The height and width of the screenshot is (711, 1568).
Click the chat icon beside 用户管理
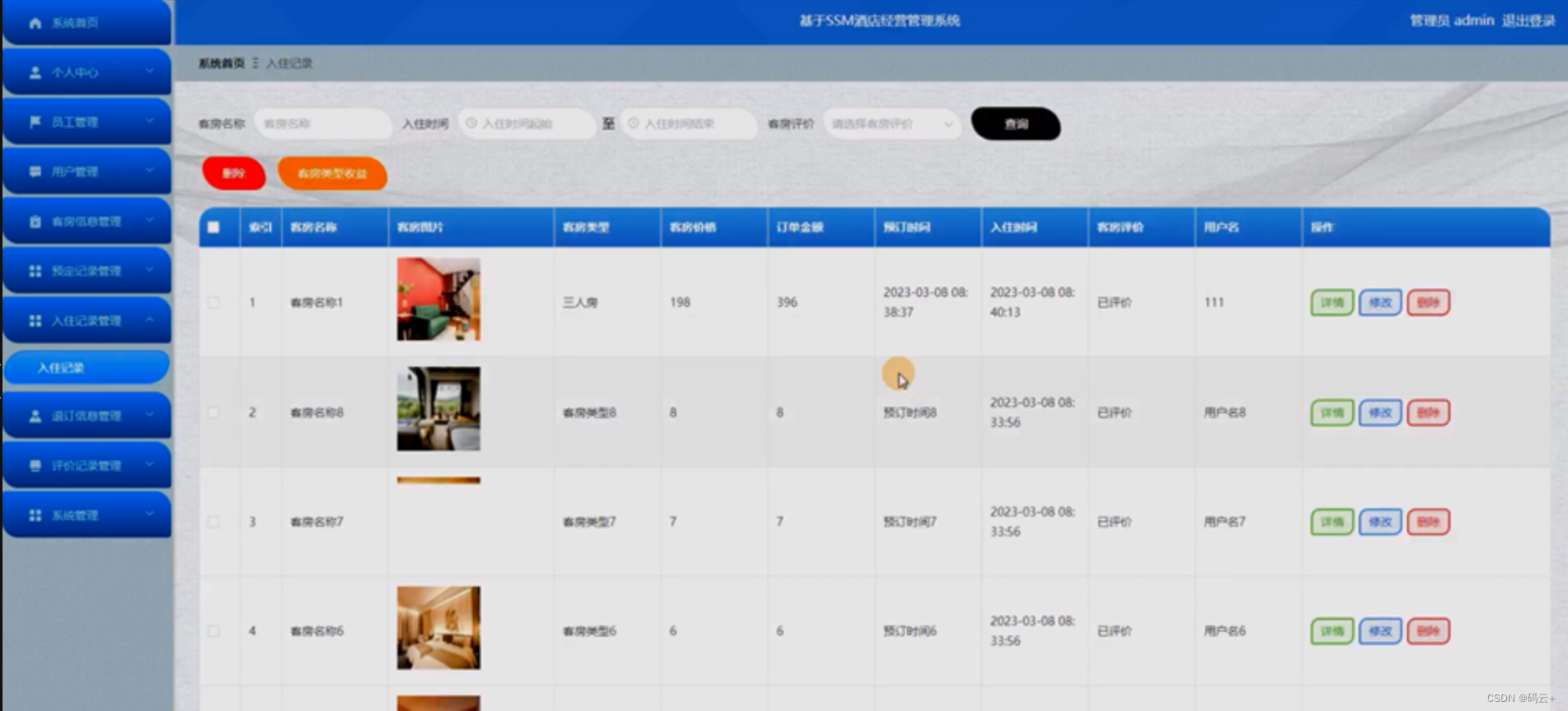coord(35,172)
